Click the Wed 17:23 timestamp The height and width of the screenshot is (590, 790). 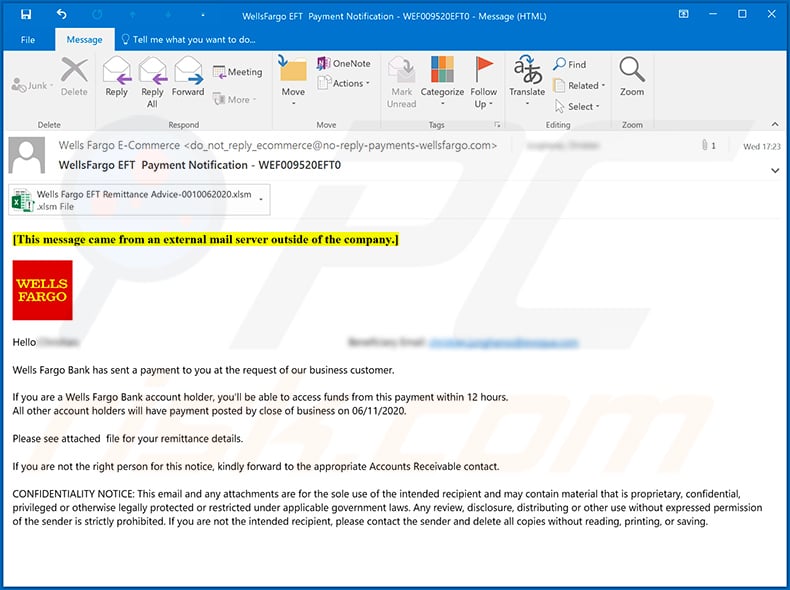tap(761, 147)
